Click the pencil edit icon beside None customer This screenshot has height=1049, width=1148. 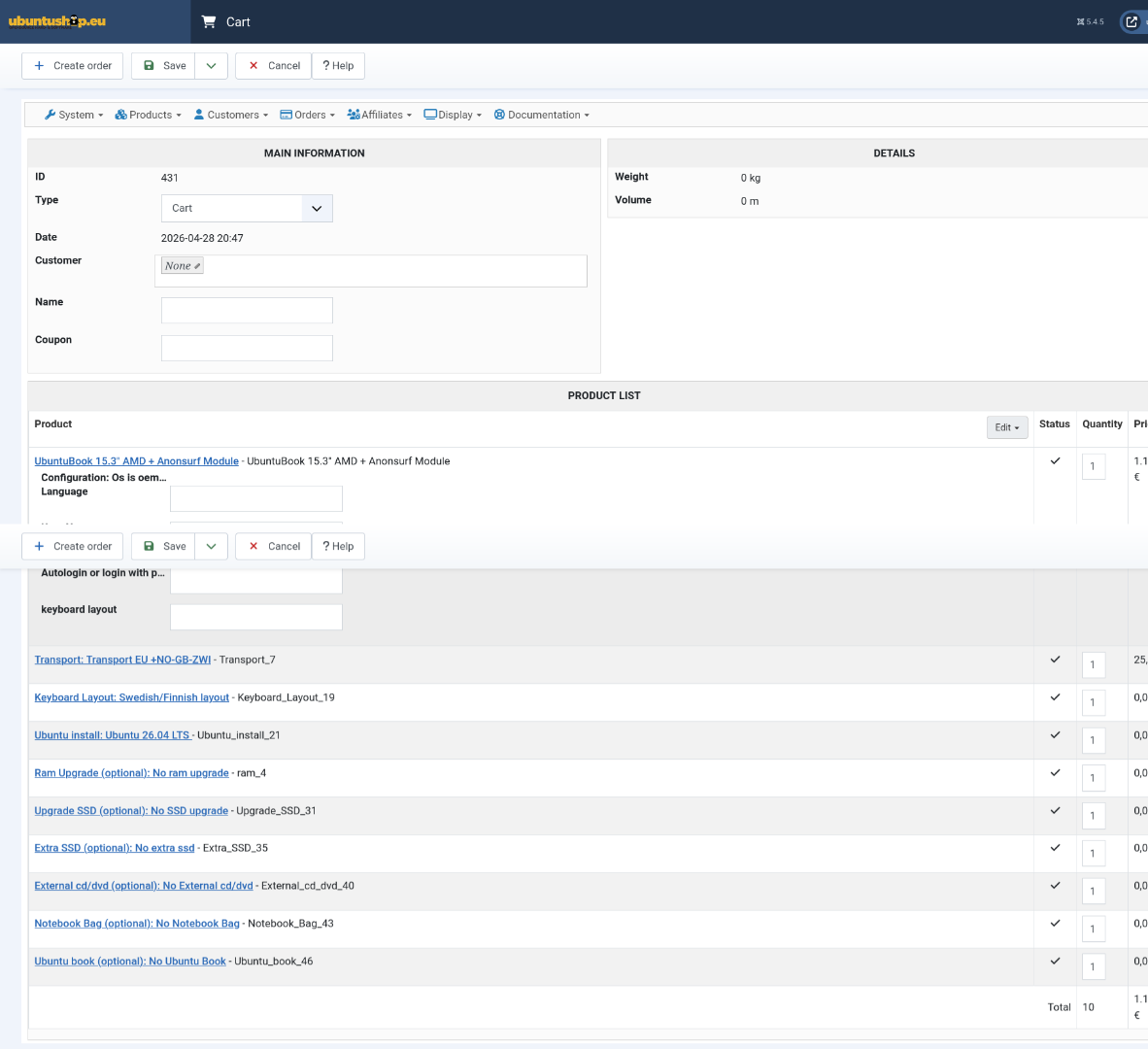click(x=197, y=266)
